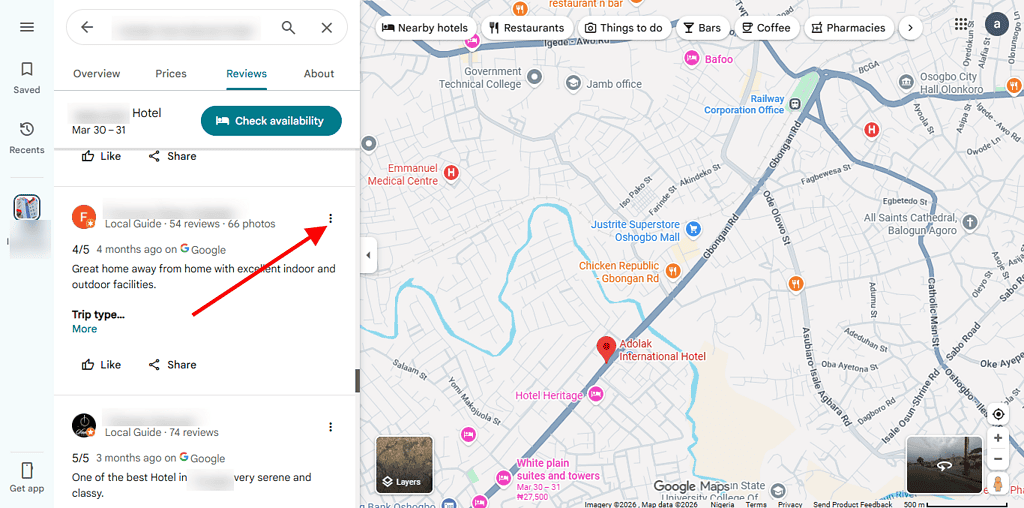Click the Government Technical College marker
The image size is (1024, 508).
coord(535,78)
